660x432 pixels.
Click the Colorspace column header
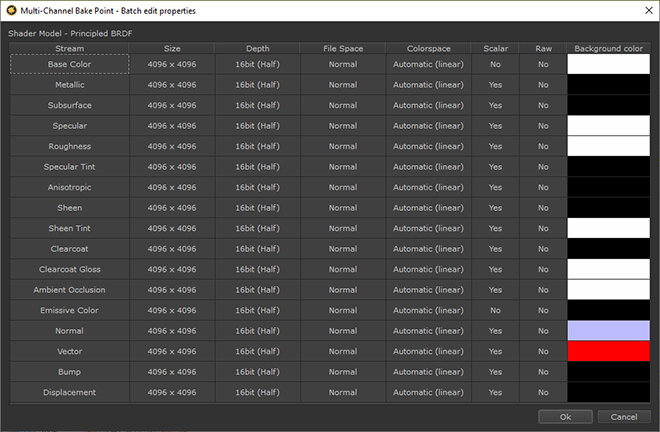click(428, 47)
